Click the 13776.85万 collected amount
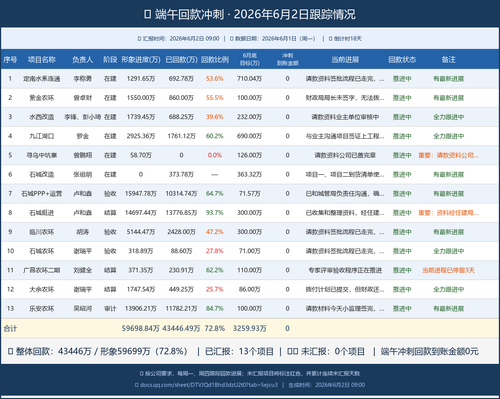Viewport: 500px width, 399px height. [x=181, y=213]
